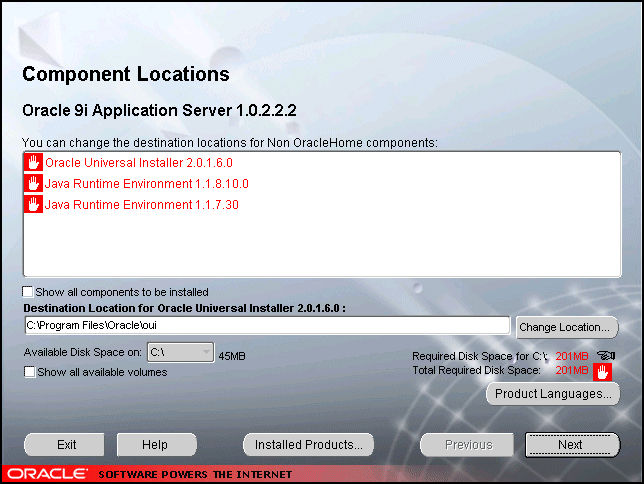Click the stop-hand icon beside Oracle Universal Installer 2.0.1.6.0

point(33,162)
